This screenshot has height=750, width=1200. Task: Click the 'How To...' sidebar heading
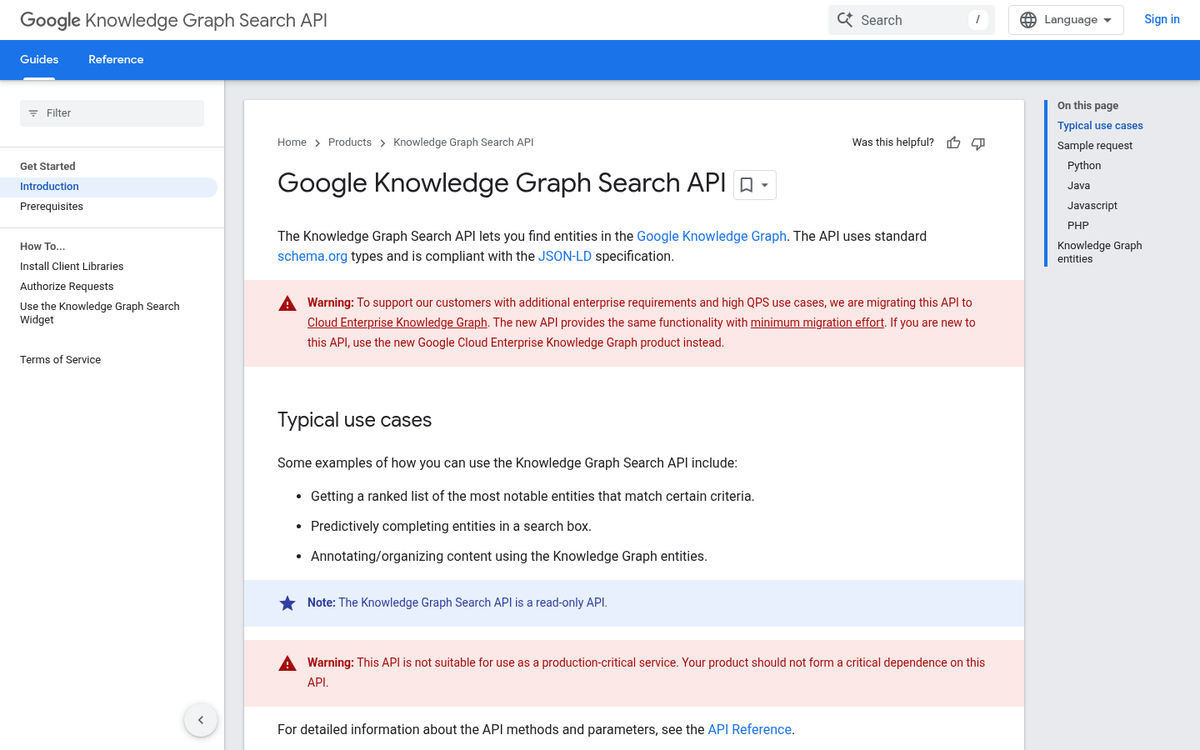(42, 246)
